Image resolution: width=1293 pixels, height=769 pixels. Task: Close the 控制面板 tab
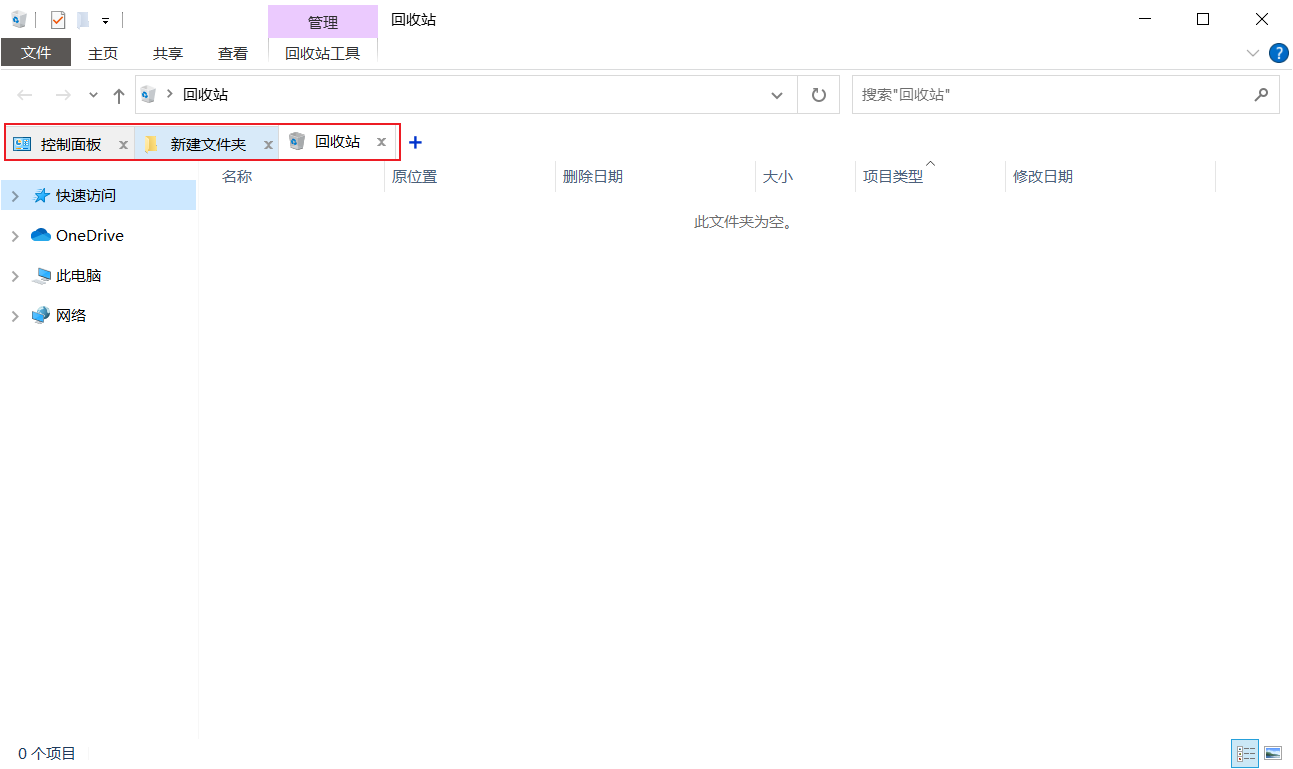click(123, 145)
